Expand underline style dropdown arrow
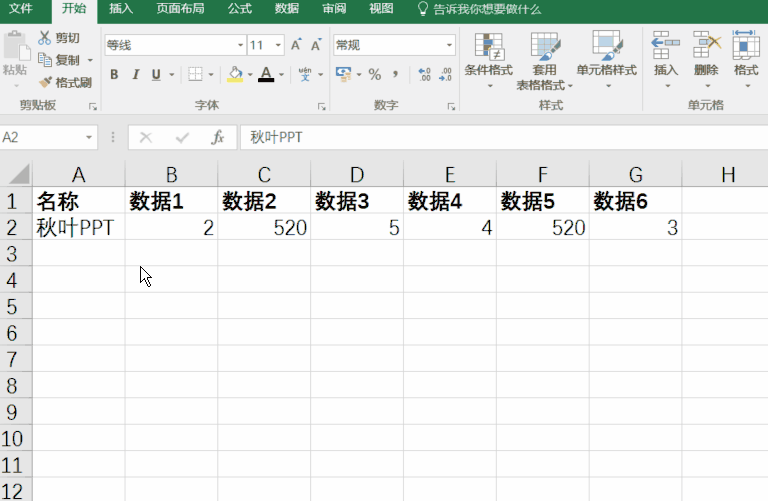The height and width of the screenshot is (501, 768). tap(171, 75)
